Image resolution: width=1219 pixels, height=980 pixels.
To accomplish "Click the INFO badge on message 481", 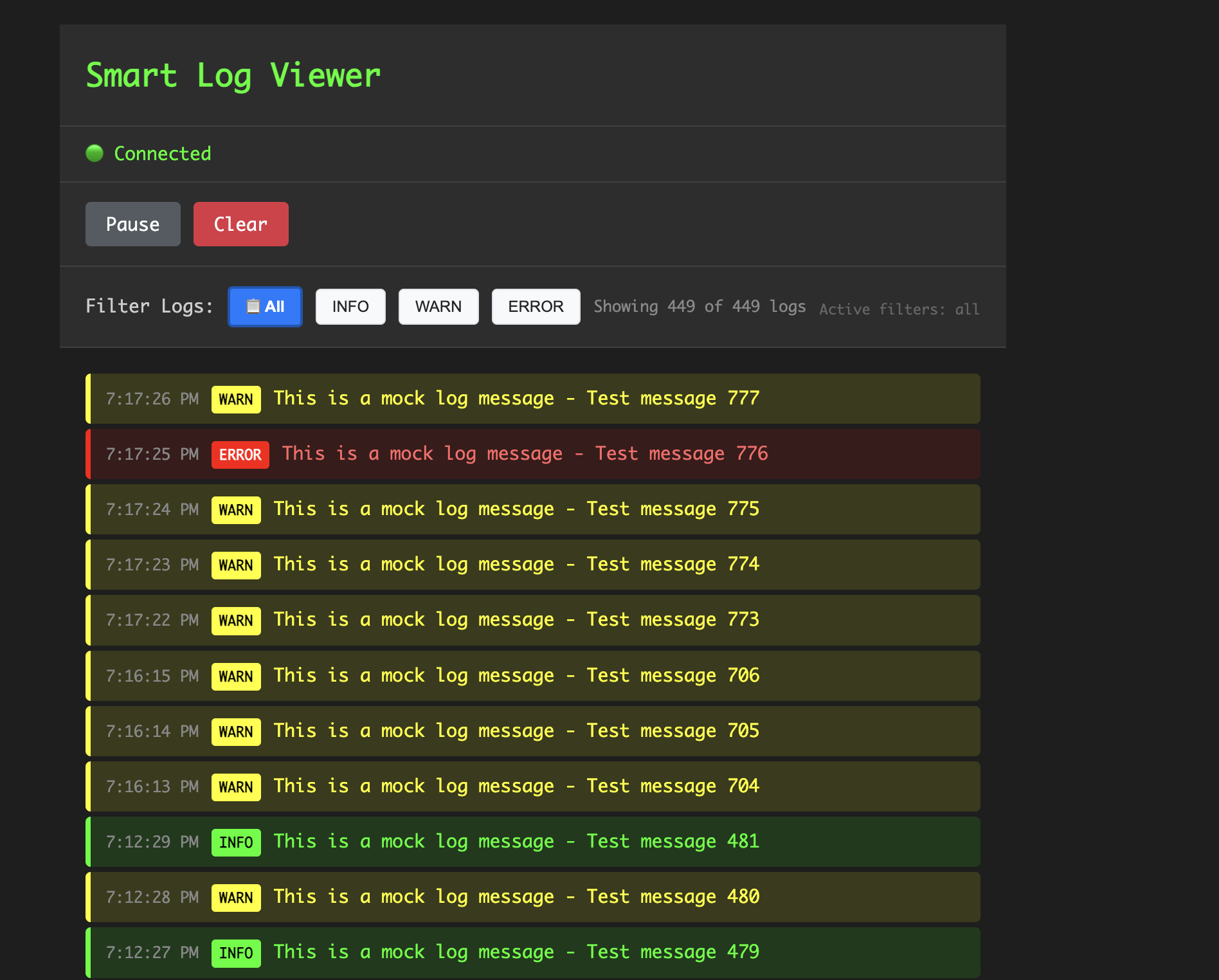I will point(236,842).
